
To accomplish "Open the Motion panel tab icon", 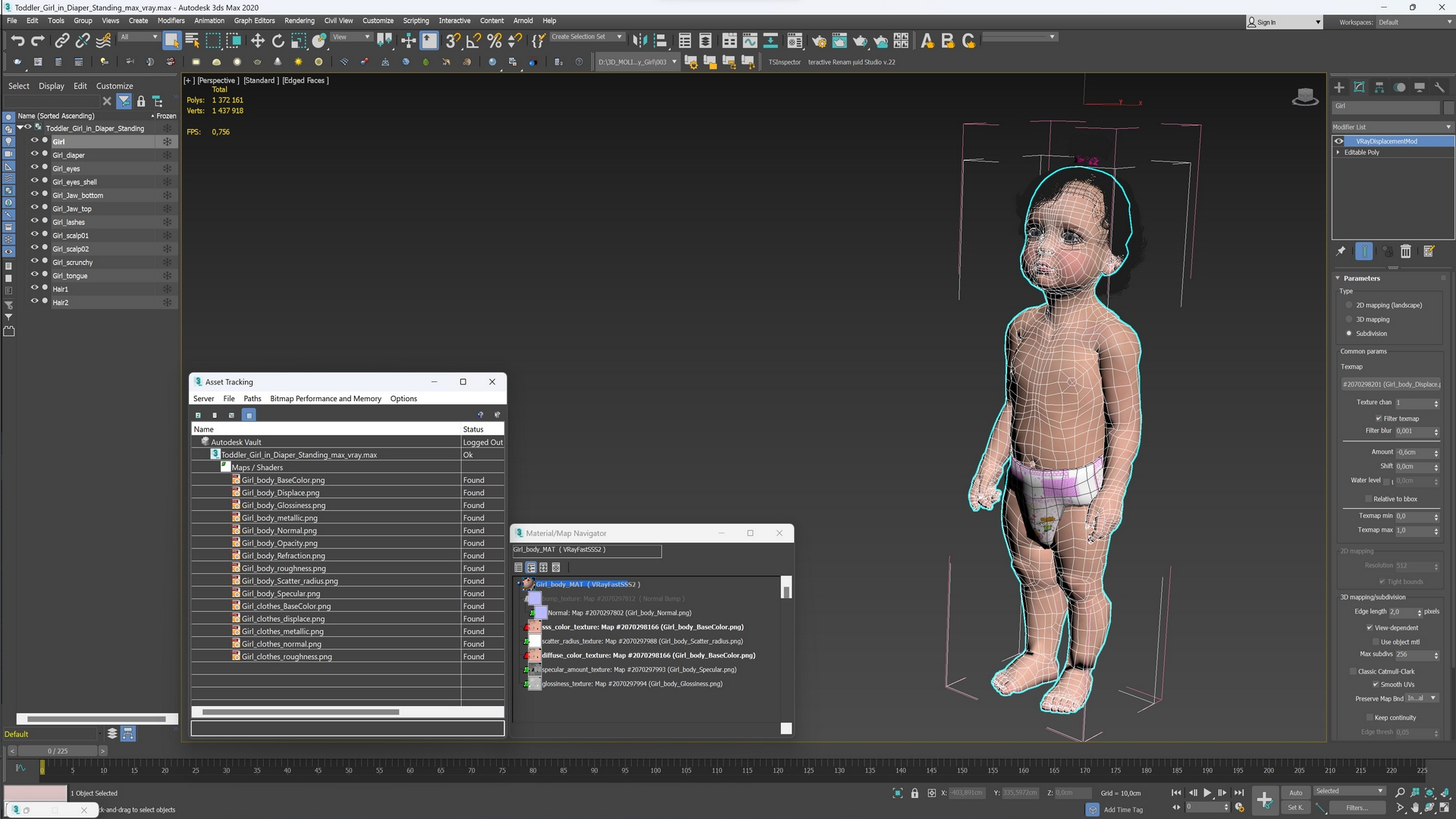I will 1399,87.
